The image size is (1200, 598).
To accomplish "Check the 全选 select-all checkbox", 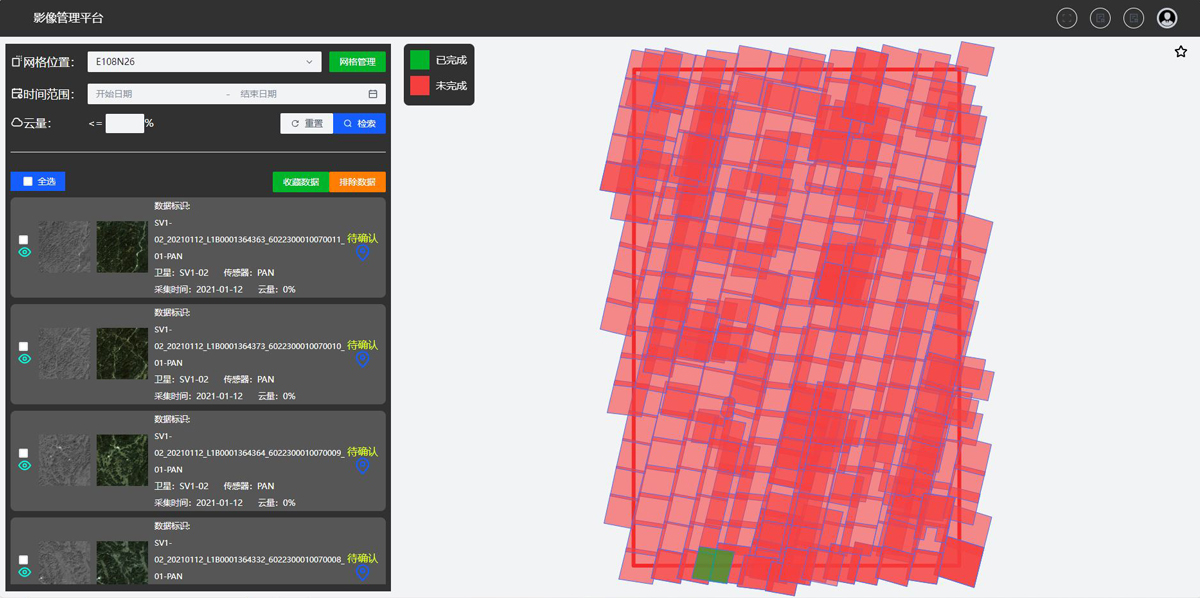I will click(x=28, y=182).
